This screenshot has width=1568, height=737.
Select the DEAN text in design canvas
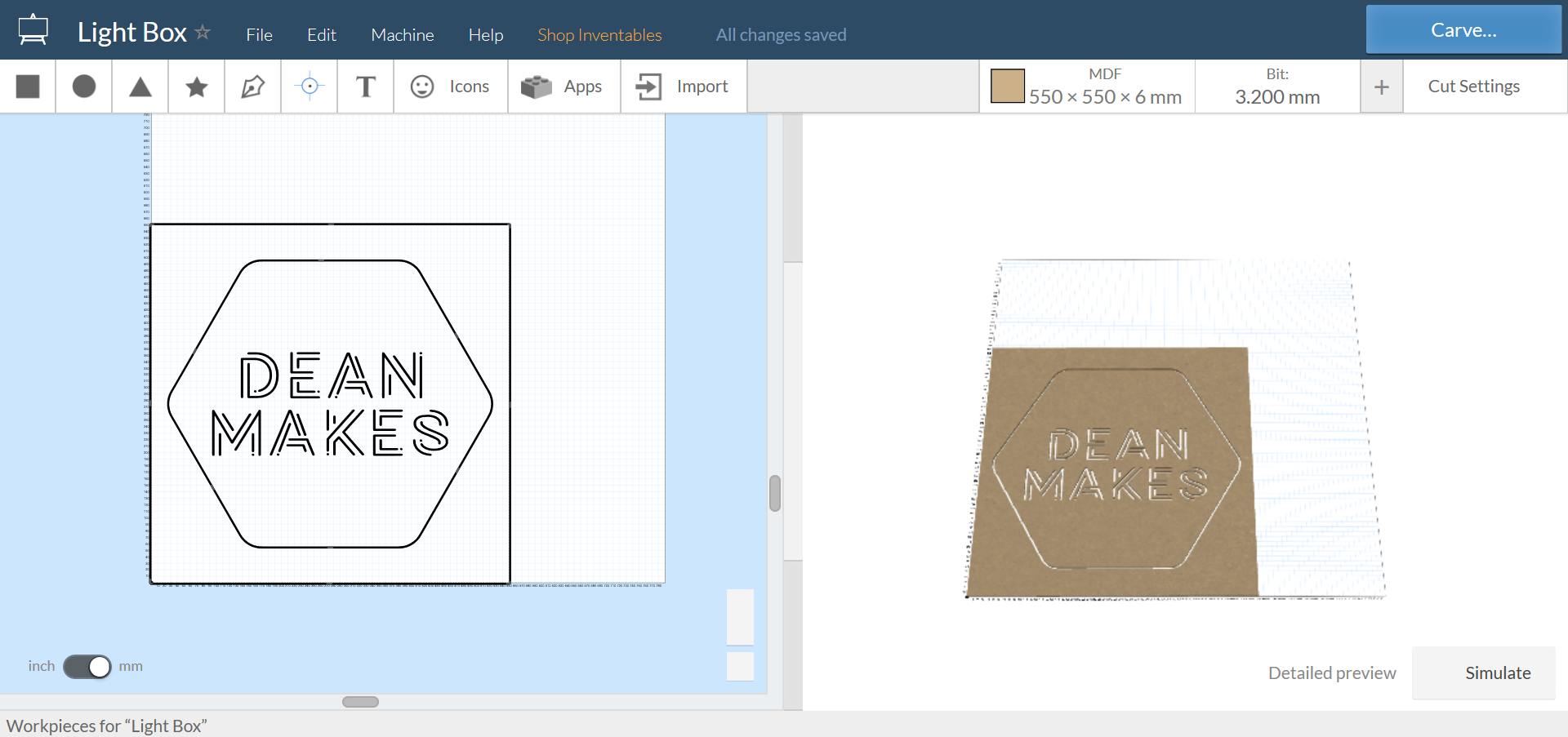click(x=332, y=375)
